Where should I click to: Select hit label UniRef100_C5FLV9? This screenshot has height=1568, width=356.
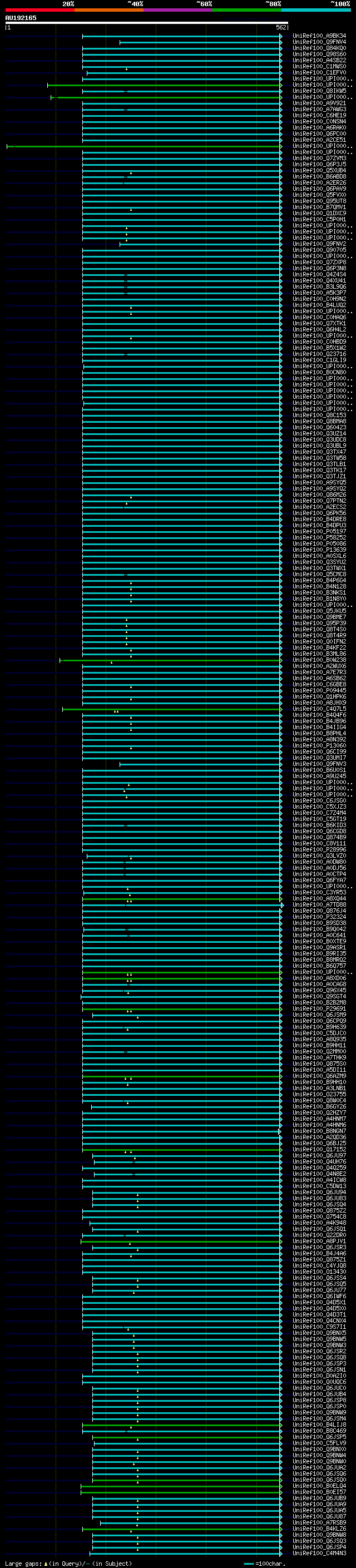[x=319, y=1443]
